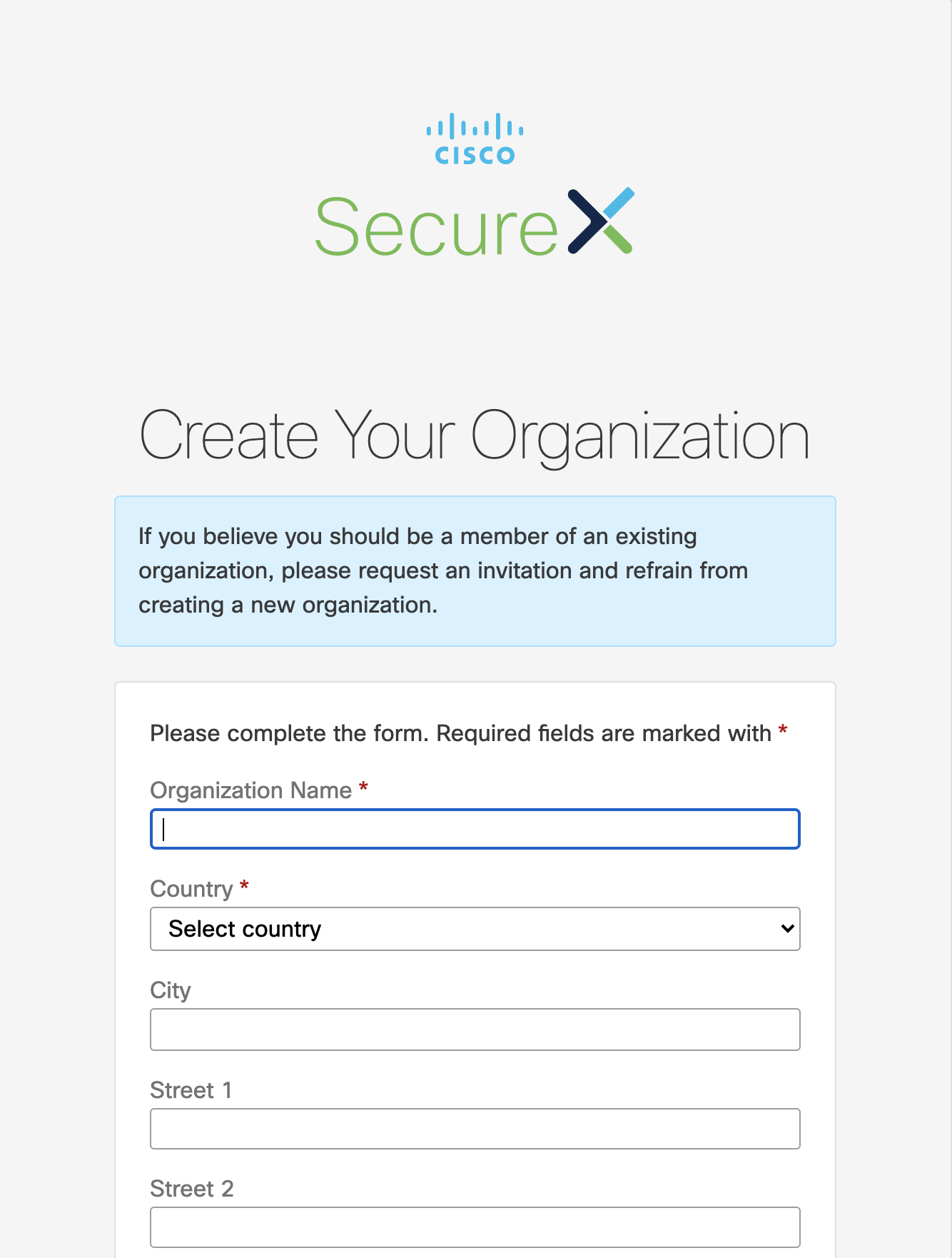
Task: Click the Street 2 text box
Action: coord(475,1227)
